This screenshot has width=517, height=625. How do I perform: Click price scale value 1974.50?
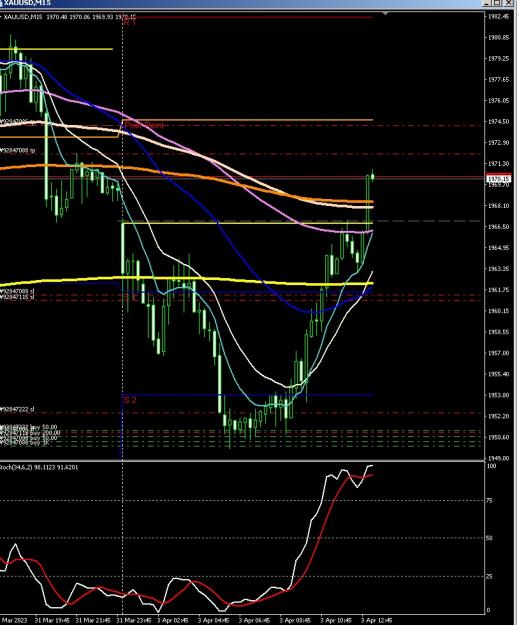(498, 122)
